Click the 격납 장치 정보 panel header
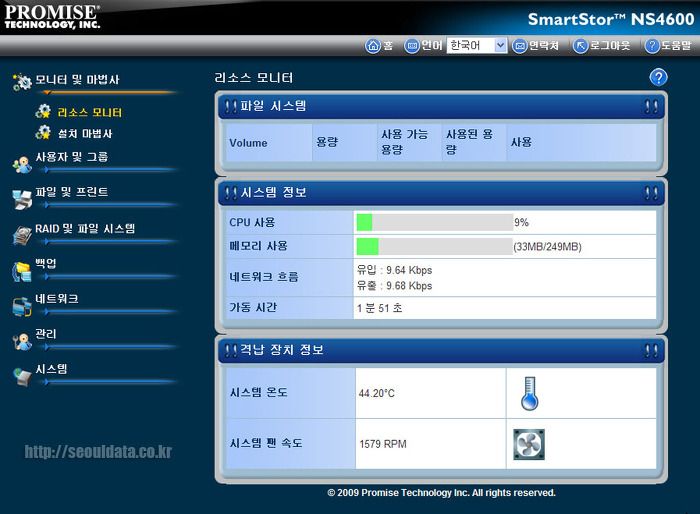The image size is (700, 514). pos(441,350)
